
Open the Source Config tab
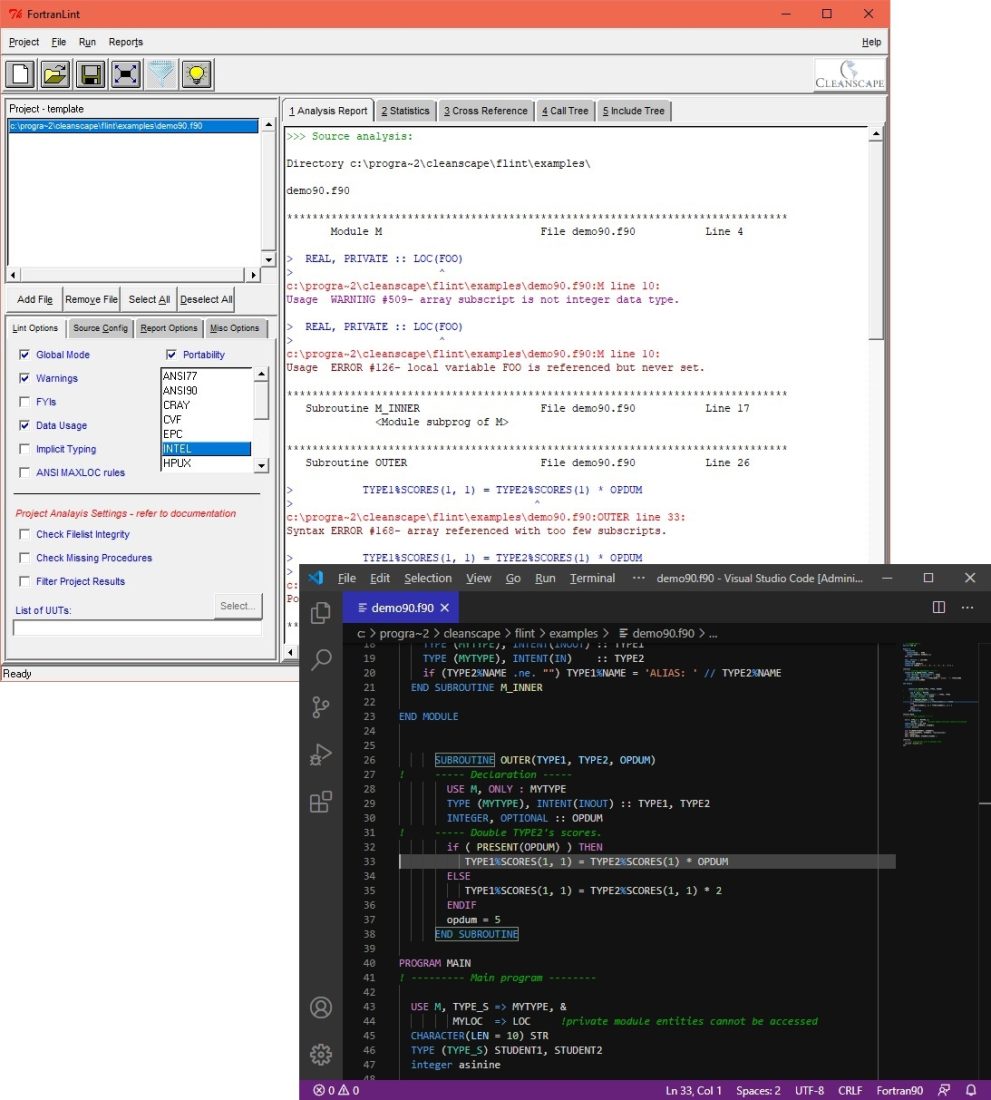tap(100, 328)
